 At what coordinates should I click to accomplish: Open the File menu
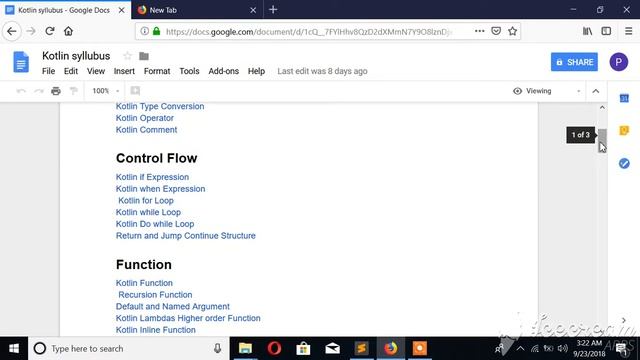click(x=48, y=71)
